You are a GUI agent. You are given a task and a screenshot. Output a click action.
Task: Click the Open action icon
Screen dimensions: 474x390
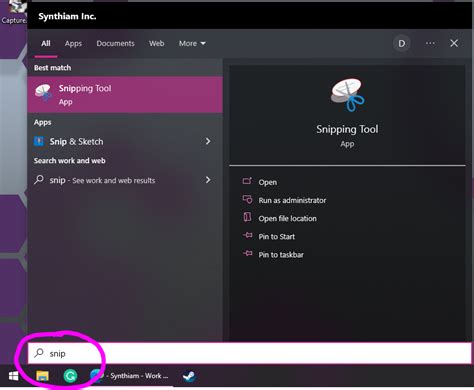247,181
